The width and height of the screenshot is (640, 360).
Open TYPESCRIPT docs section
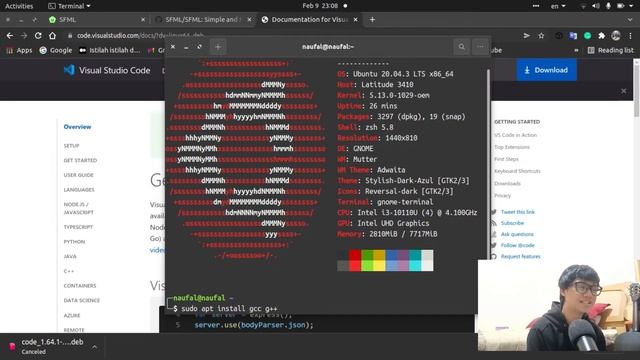(78, 227)
